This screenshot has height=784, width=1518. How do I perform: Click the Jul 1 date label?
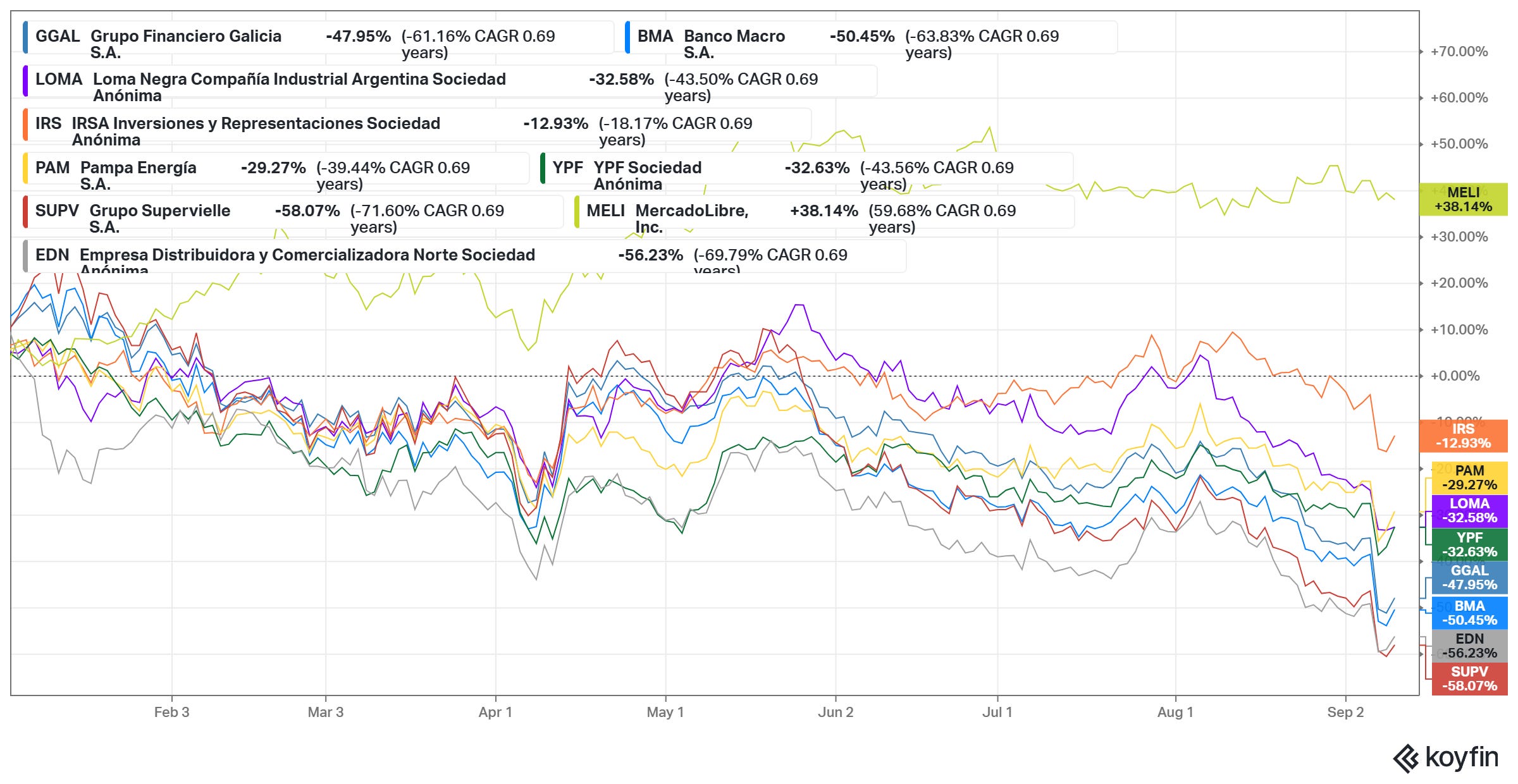click(x=997, y=713)
